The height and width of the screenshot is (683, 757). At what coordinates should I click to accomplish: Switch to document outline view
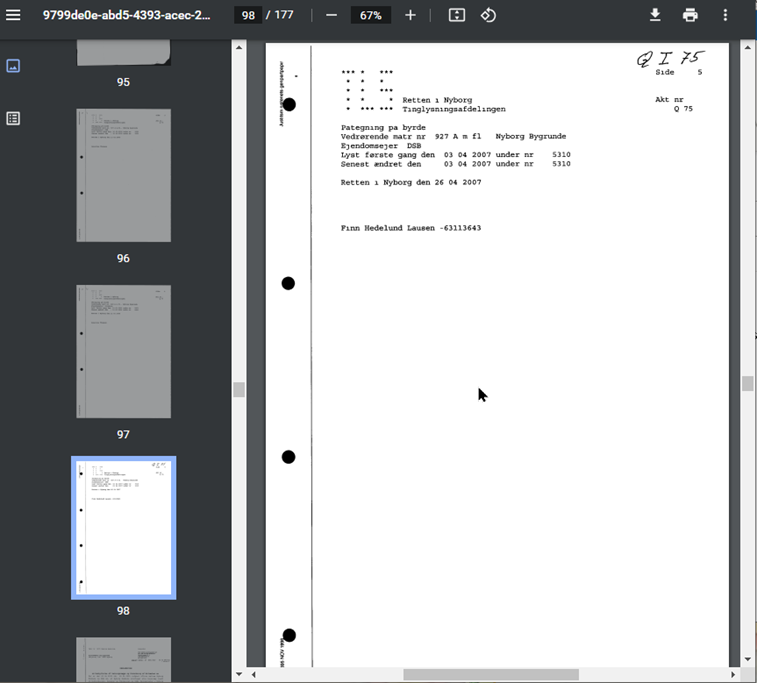[13, 118]
